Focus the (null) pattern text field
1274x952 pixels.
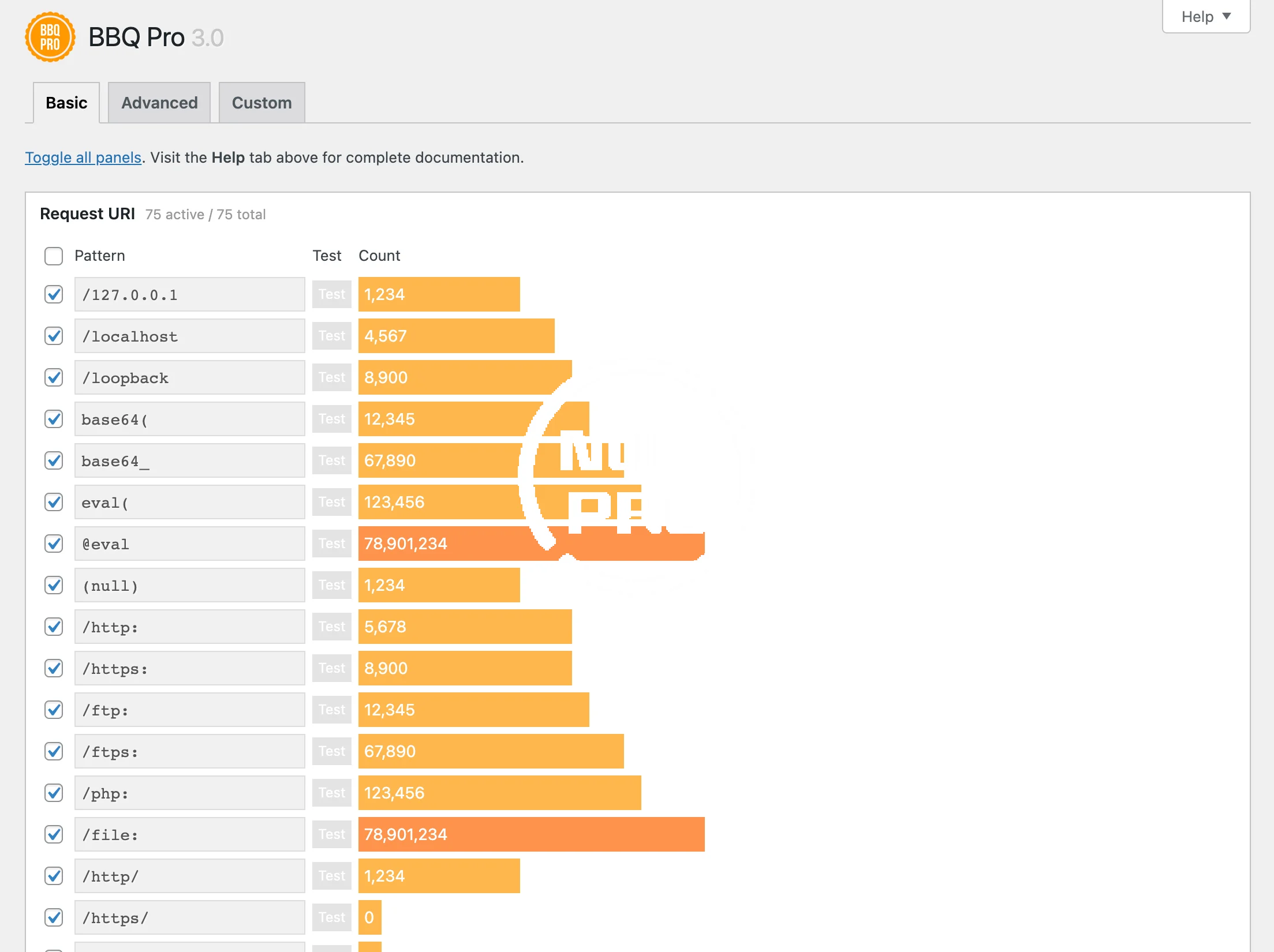pyautogui.click(x=189, y=585)
